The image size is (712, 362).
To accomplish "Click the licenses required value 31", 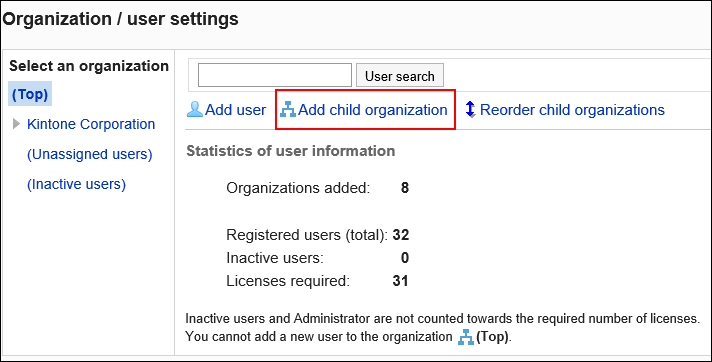I will (x=400, y=281).
